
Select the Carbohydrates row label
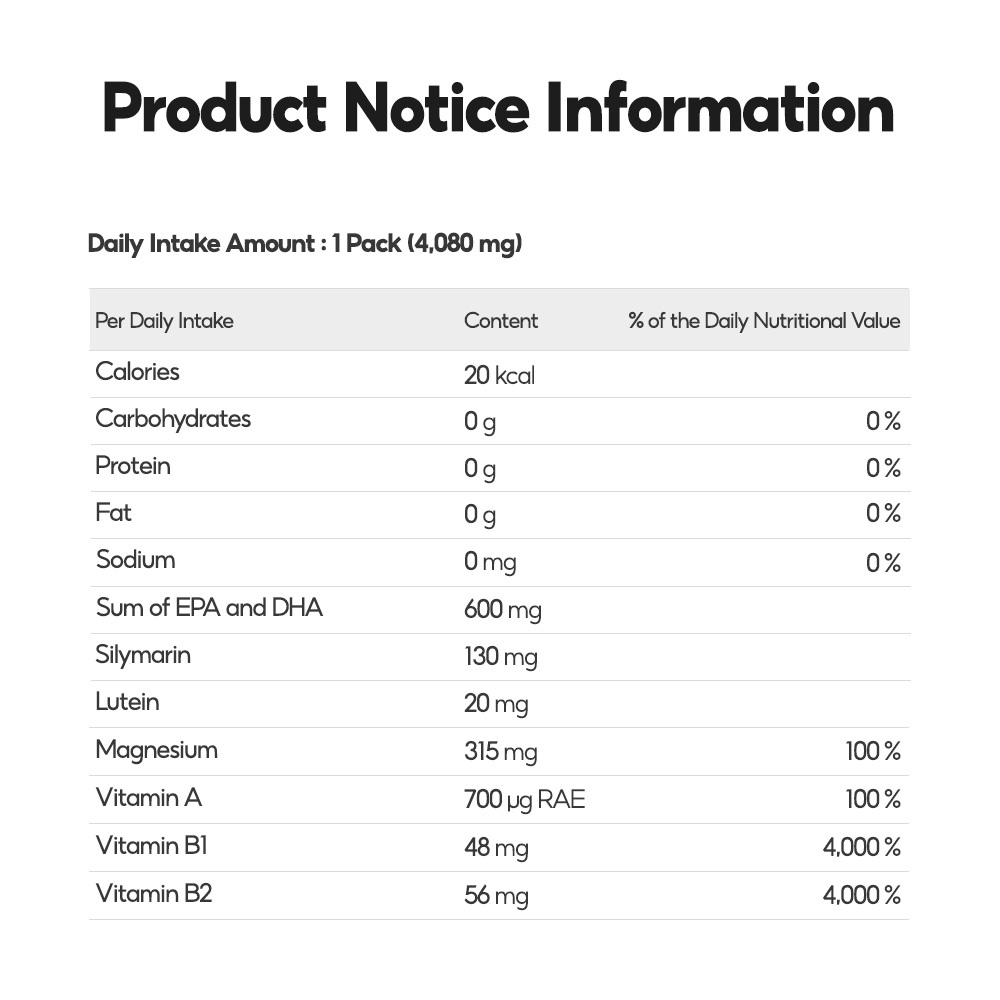[173, 419]
